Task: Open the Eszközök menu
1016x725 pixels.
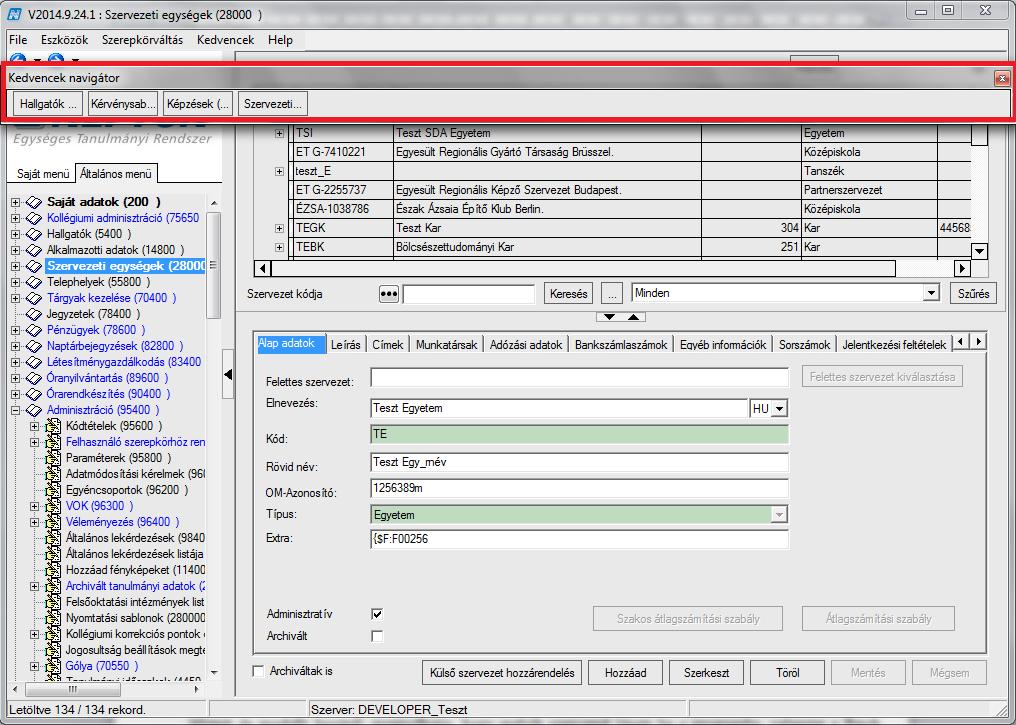Action: point(64,40)
